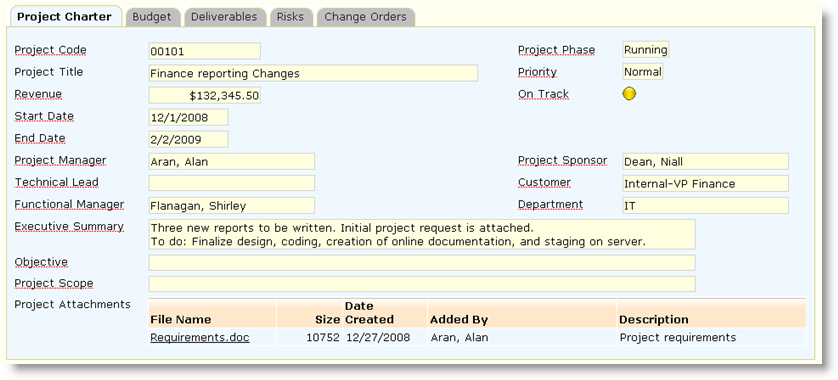
Task: Open the Priority value Normal
Action: point(643,72)
